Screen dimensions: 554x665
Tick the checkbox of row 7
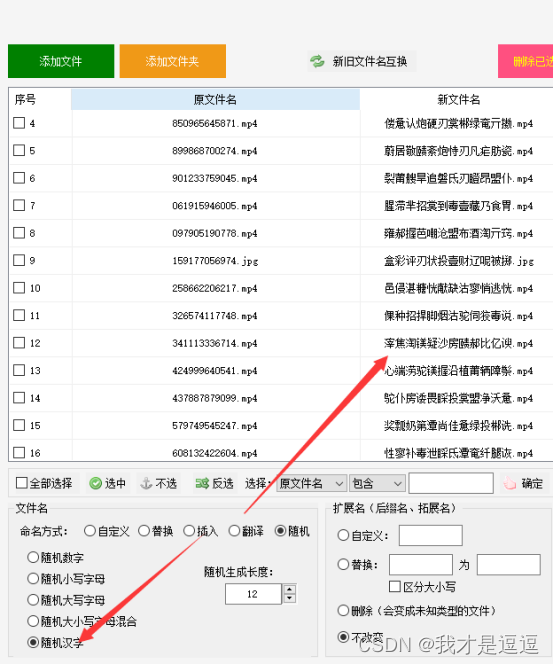(19, 205)
